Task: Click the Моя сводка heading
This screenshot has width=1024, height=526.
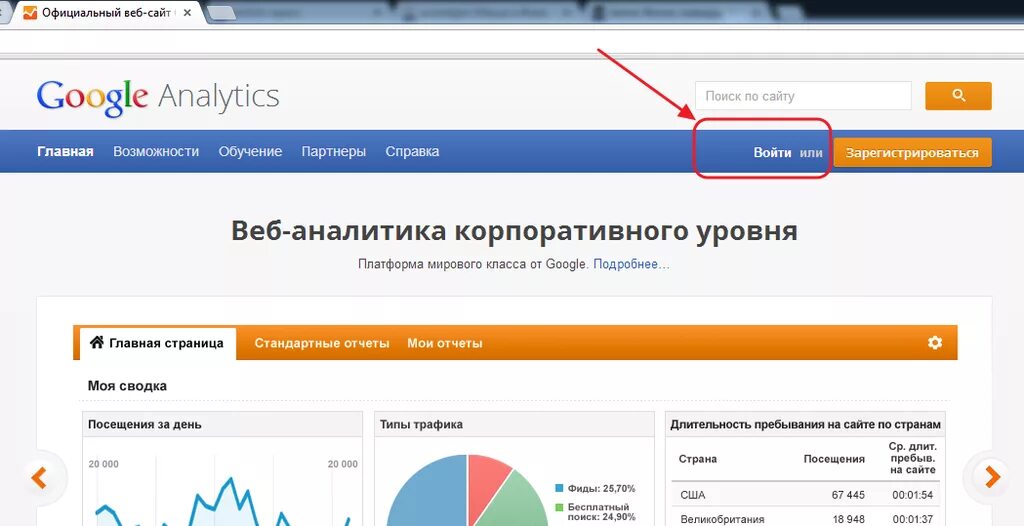Action: pyautogui.click(x=127, y=386)
